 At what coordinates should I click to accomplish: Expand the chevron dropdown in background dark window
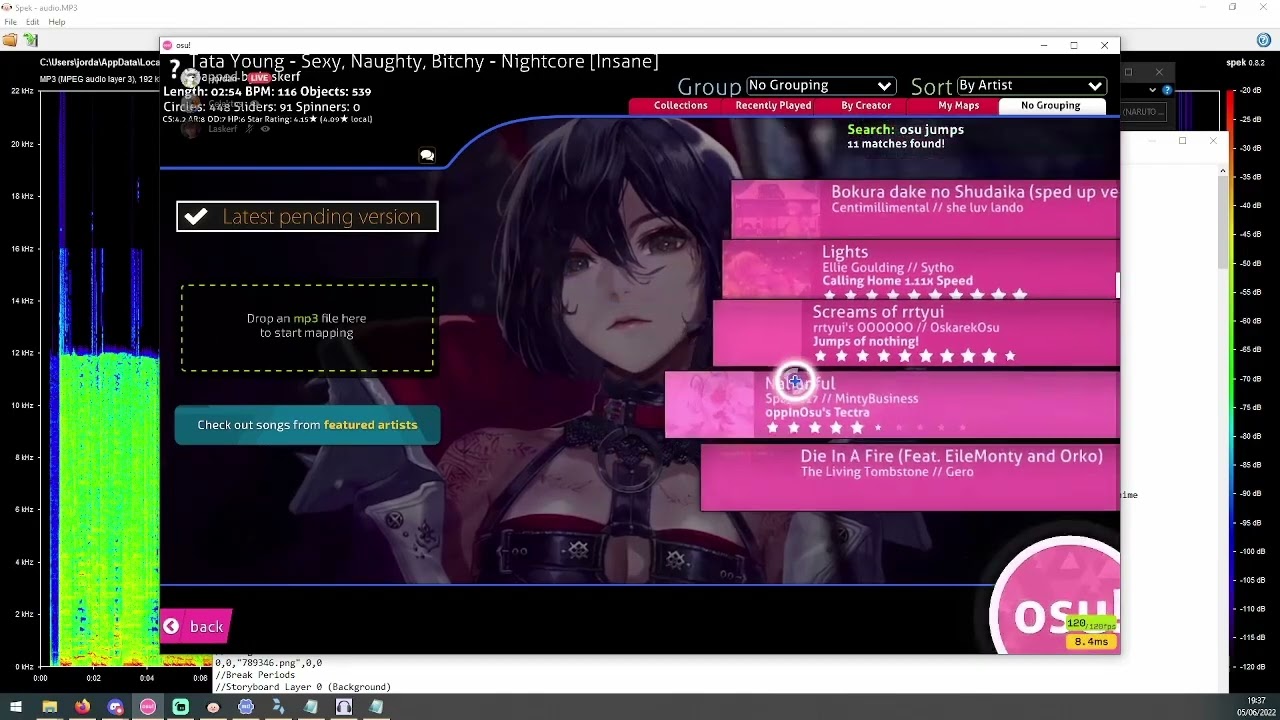pos(1151,90)
